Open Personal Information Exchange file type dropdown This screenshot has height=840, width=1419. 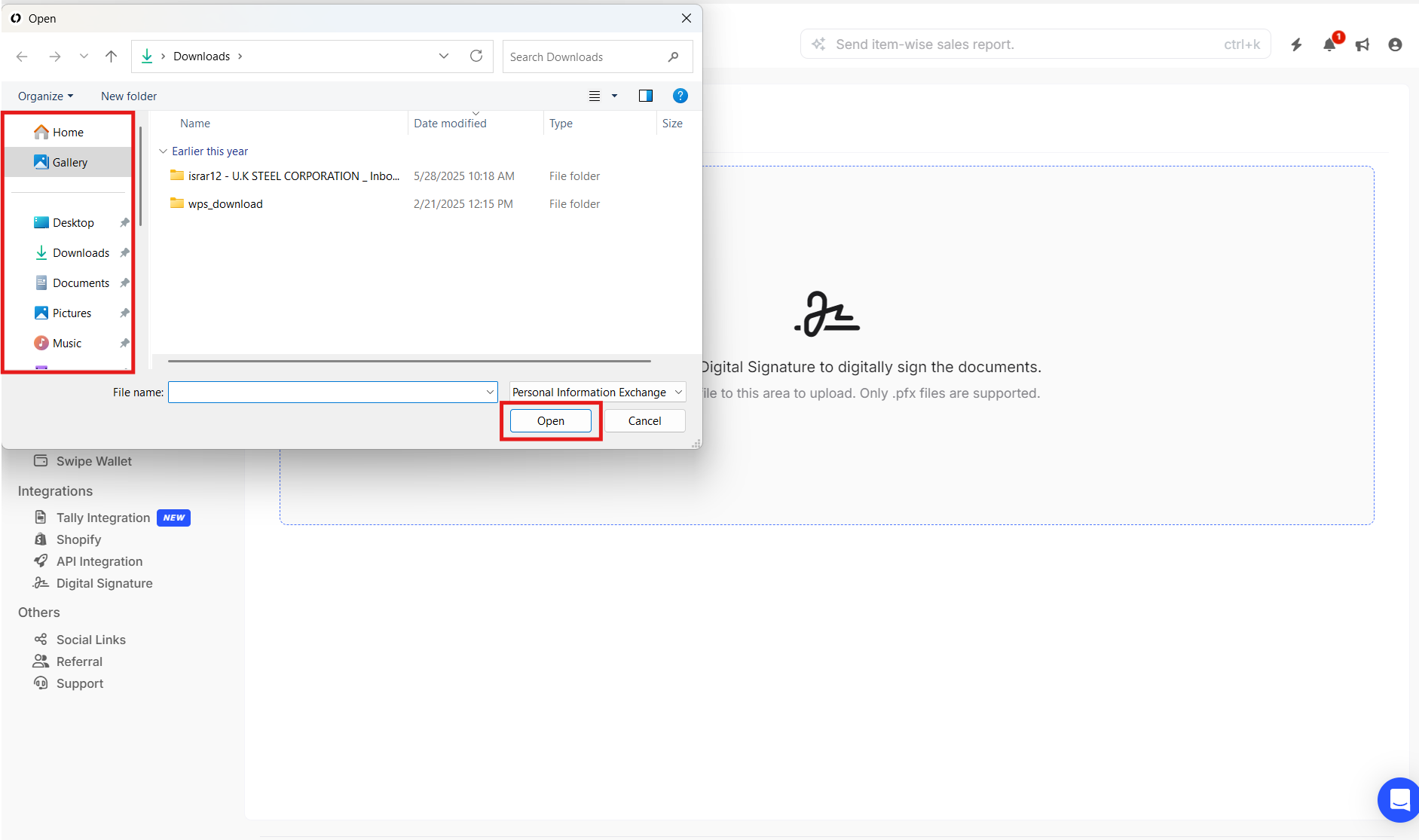(598, 393)
